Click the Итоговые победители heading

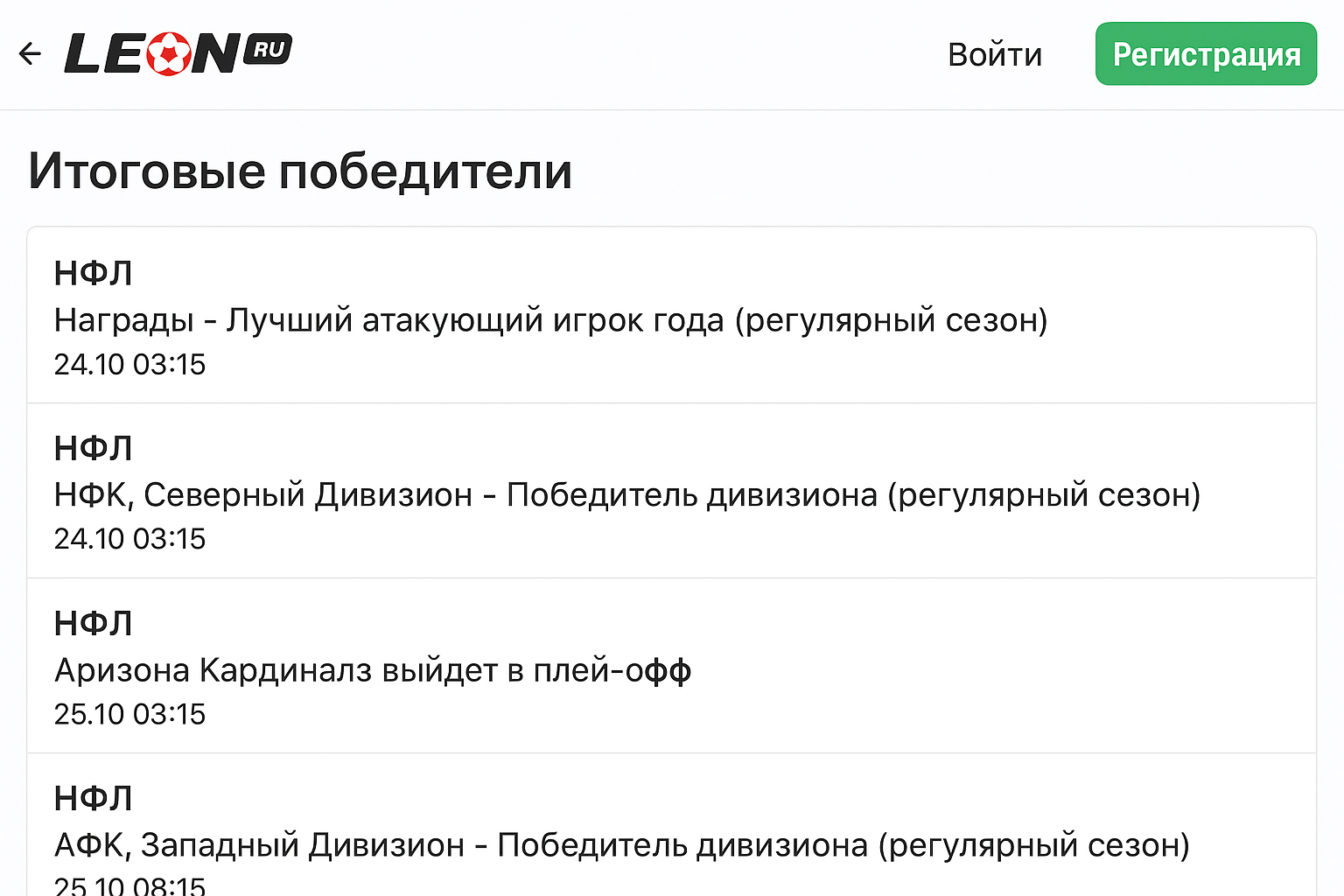coord(300,171)
